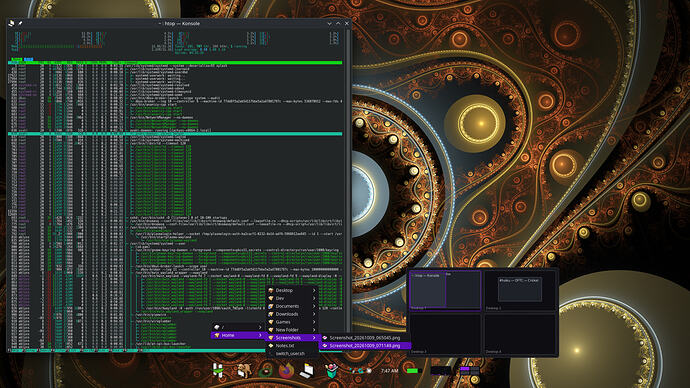This screenshot has width=690, height=388.
Task: Switch to Desktop 3 in the pager popup
Action: coord(445,334)
